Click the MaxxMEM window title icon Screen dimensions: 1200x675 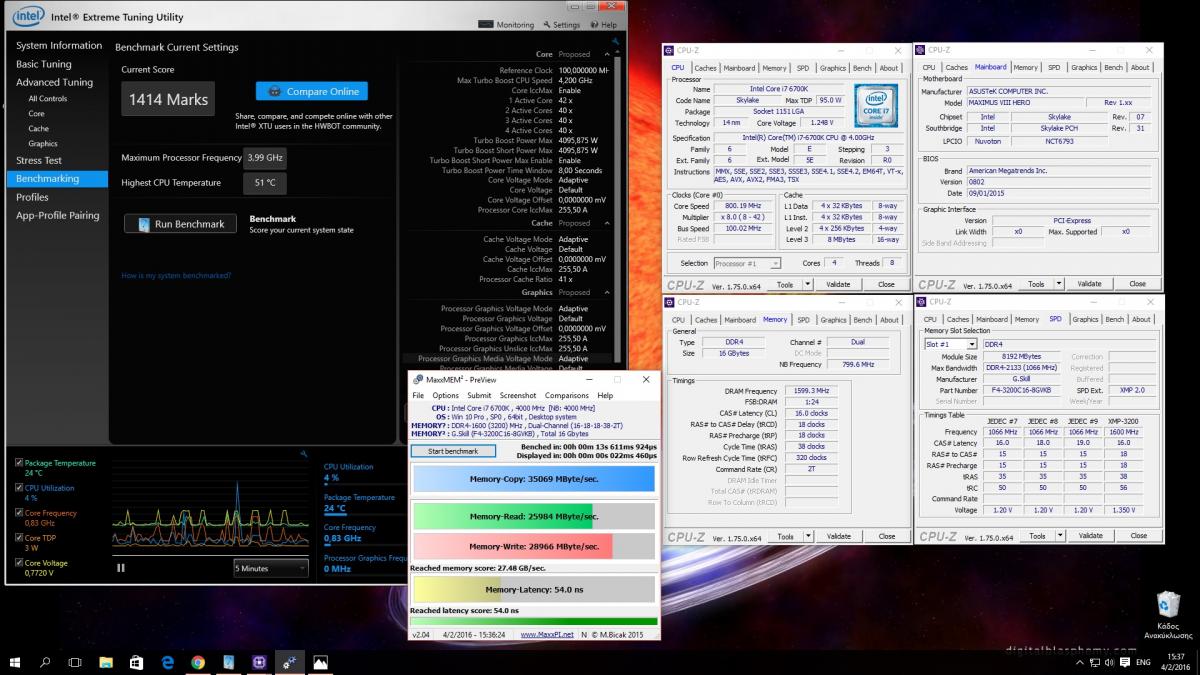pyautogui.click(x=418, y=380)
